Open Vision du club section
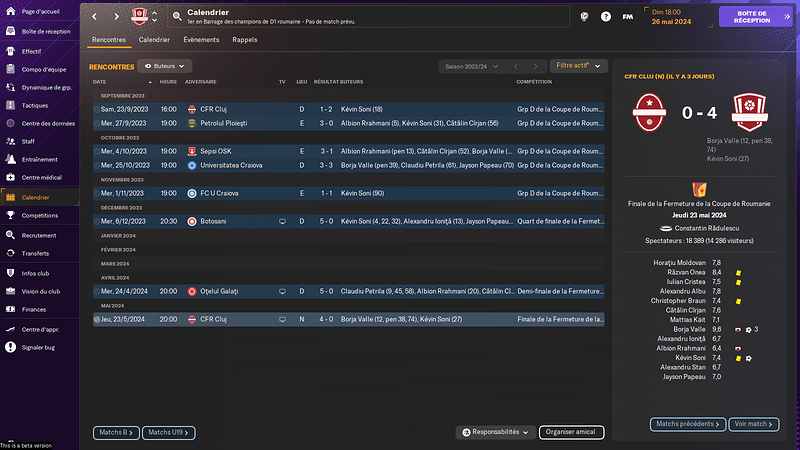The image size is (800, 450). pyautogui.click(x=40, y=291)
